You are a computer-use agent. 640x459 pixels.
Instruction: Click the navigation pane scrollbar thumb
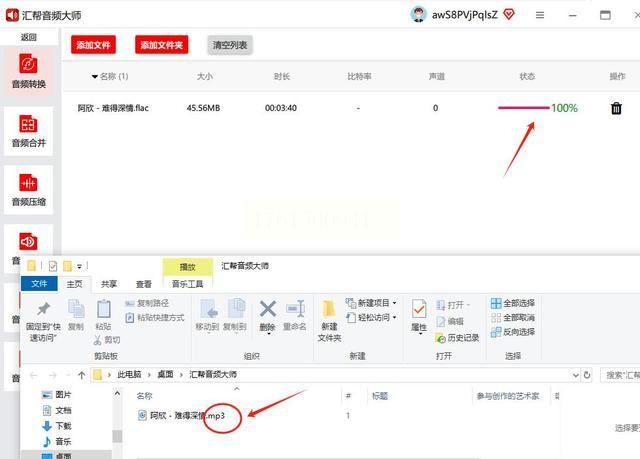(x=117, y=436)
